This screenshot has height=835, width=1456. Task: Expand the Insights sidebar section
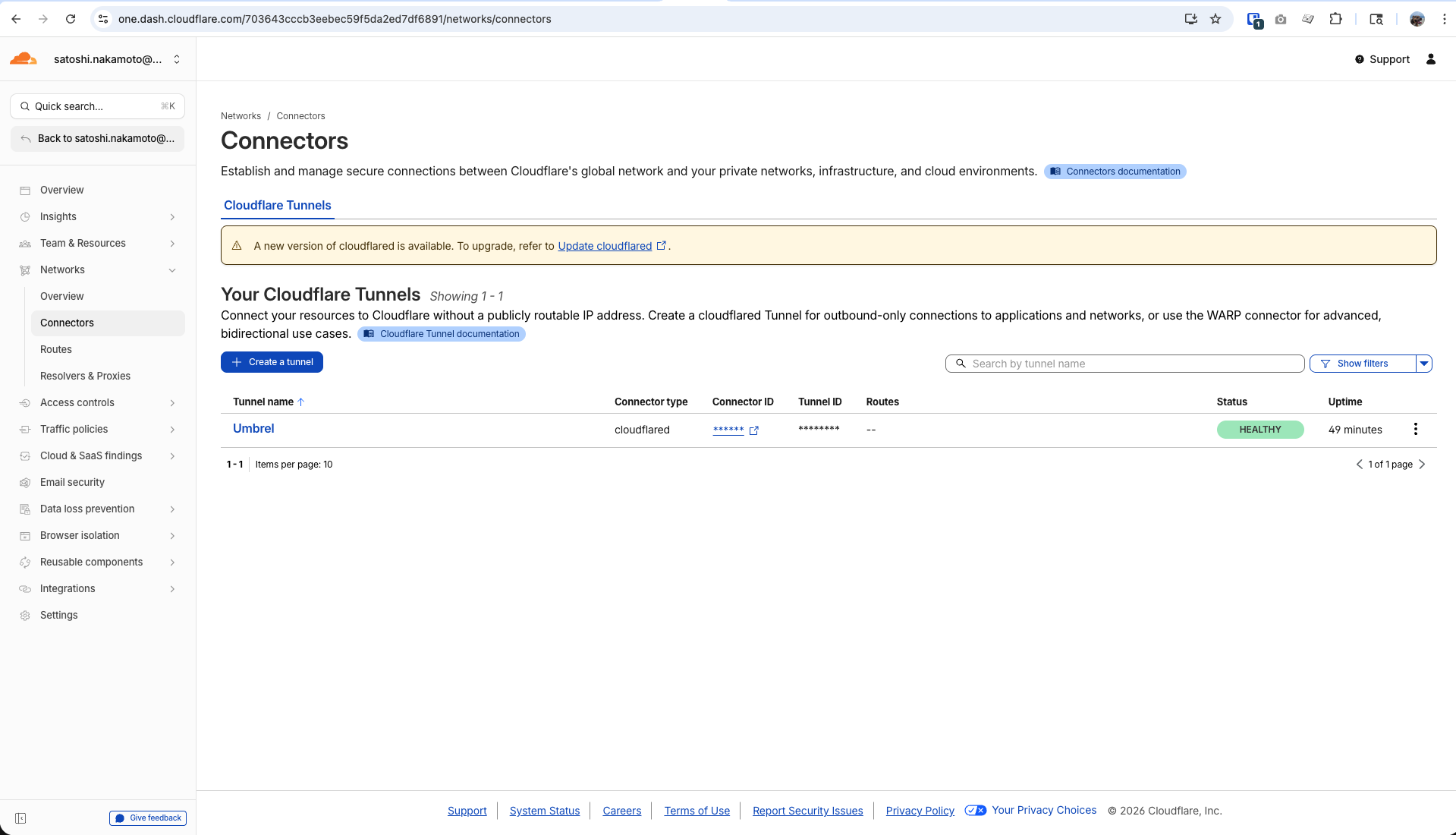click(x=172, y=217)
